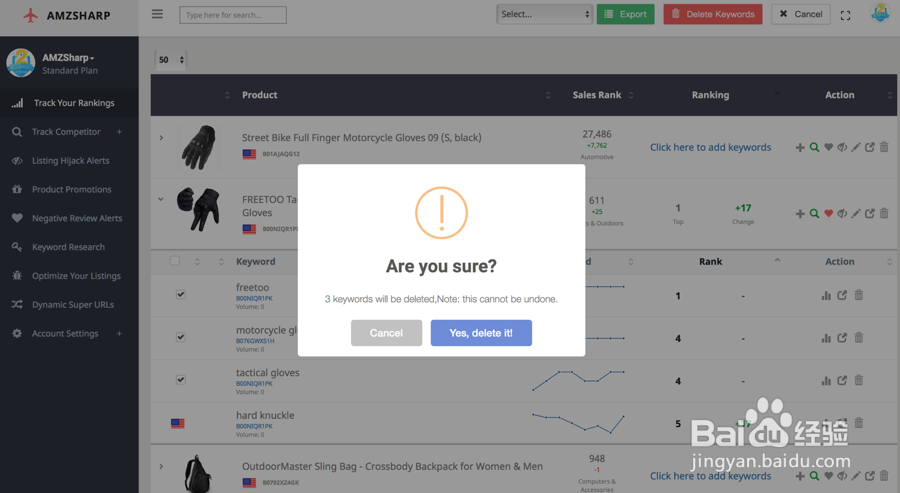Uncheck the motorcycle gloves keyword checkbox

(x=181, y=337)
